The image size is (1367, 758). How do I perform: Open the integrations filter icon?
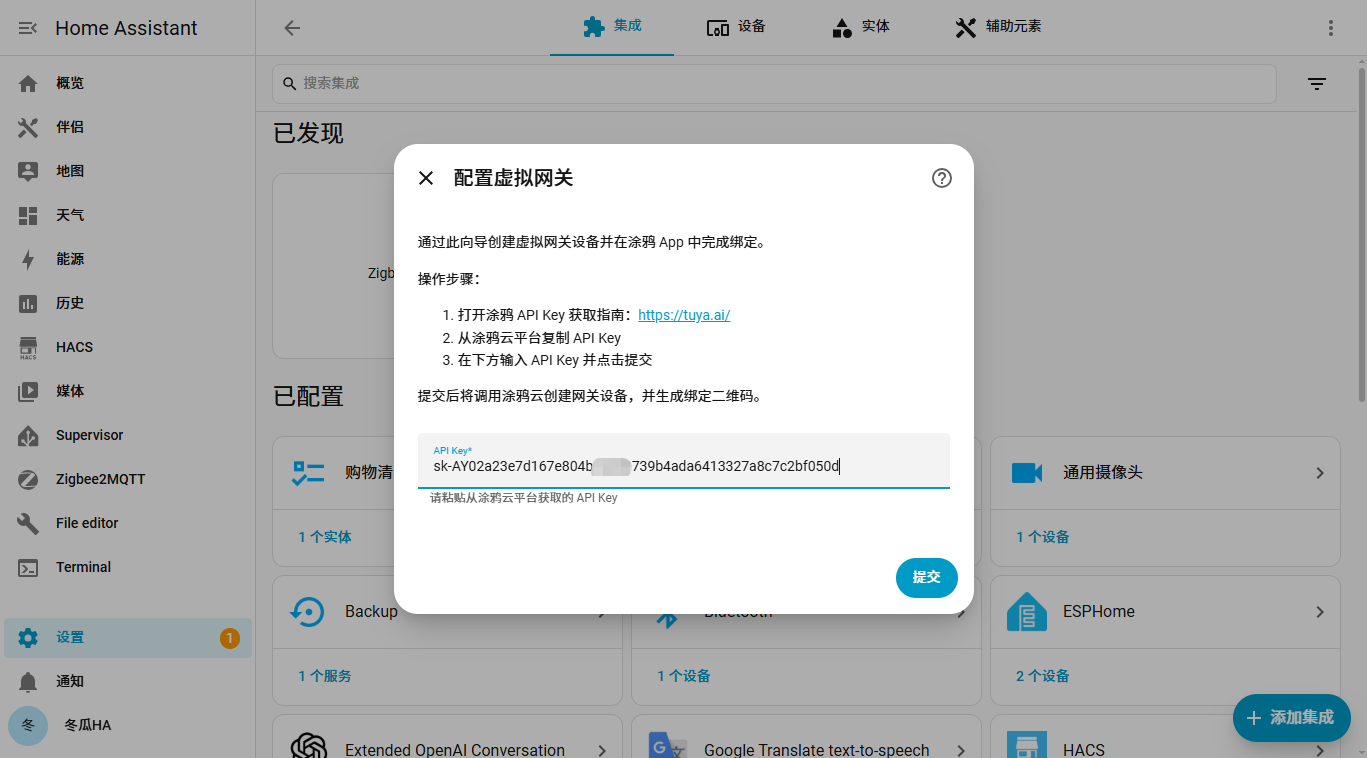click(1317, 84)
